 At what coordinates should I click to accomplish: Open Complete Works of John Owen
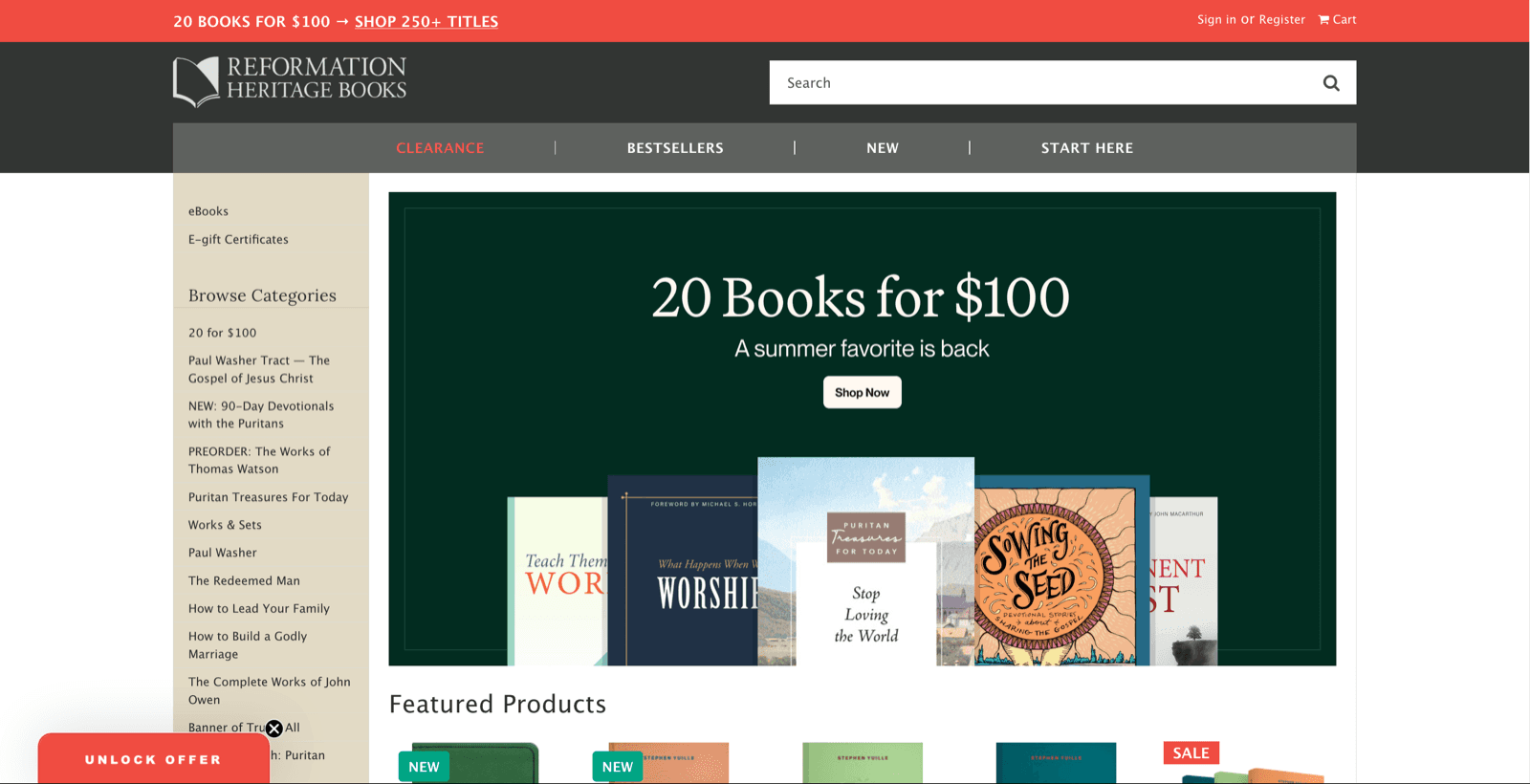pos(270,690)
